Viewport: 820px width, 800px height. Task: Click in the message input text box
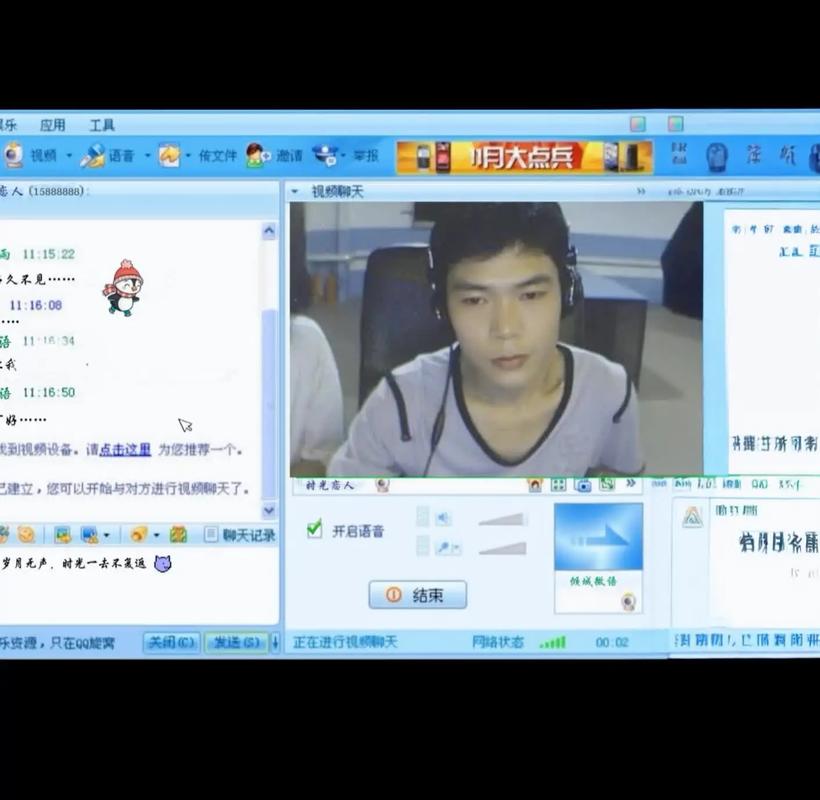139,586
